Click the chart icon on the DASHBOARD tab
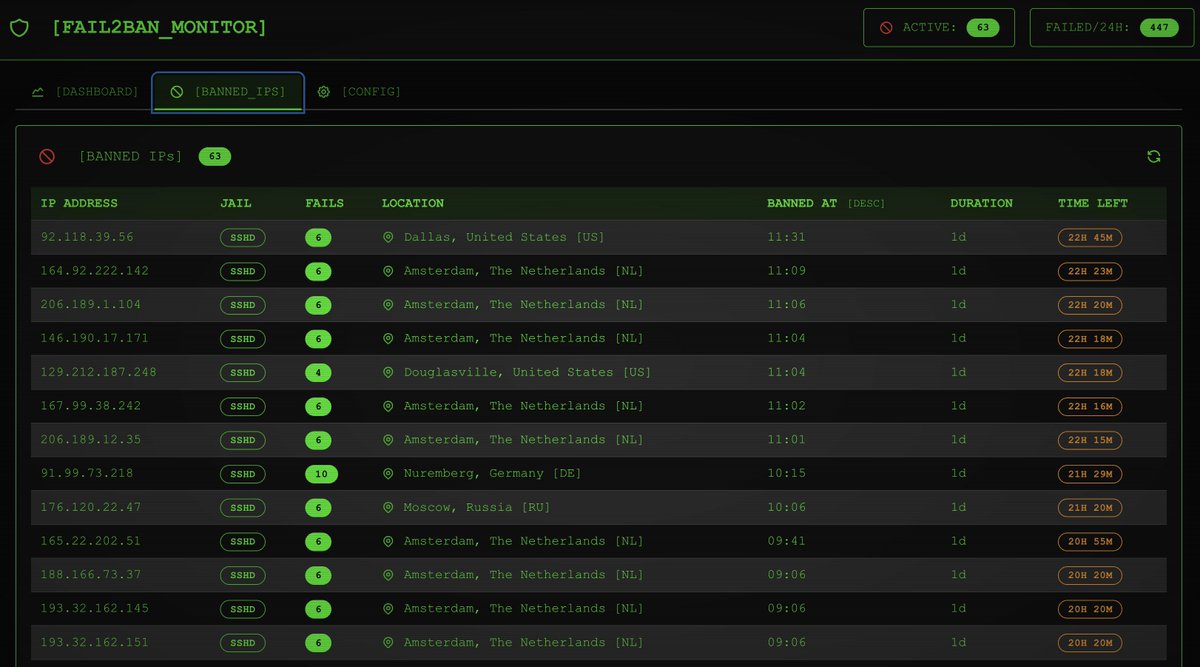 pos(38,92)
